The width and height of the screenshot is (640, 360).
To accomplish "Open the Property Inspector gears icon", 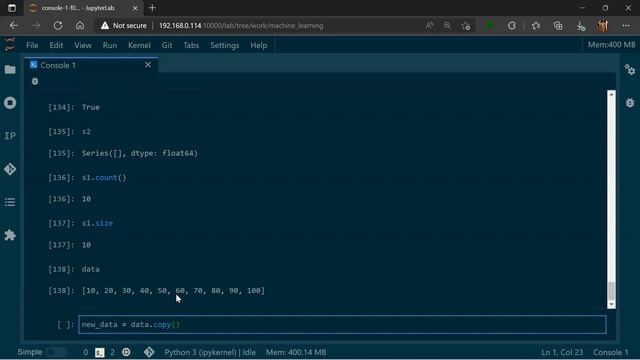I will (x=630, y=70).
